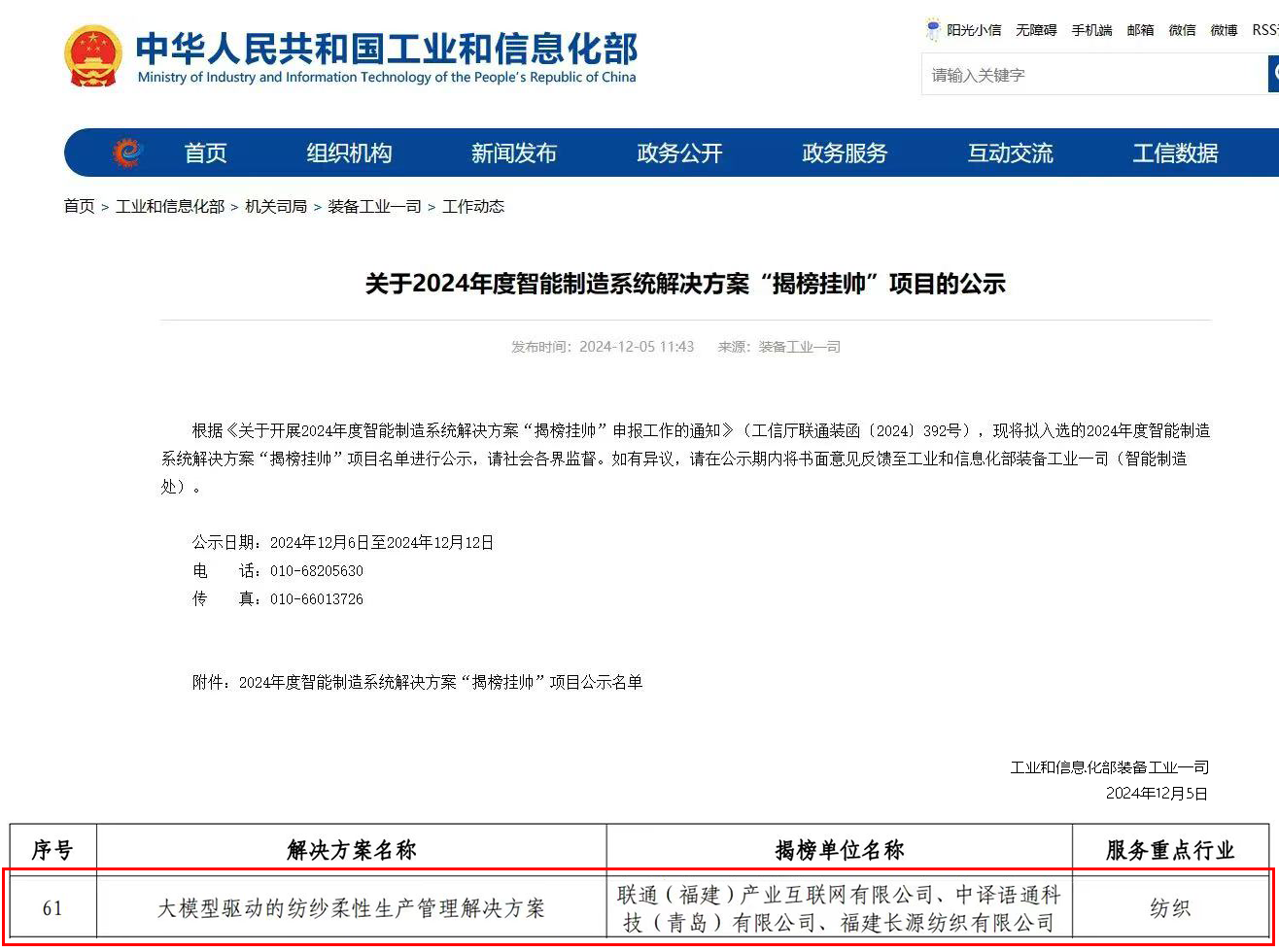Screen dimensions: 1279x952
Task: Click the 无障碍 accessibility link
Action: [1036, 30]
